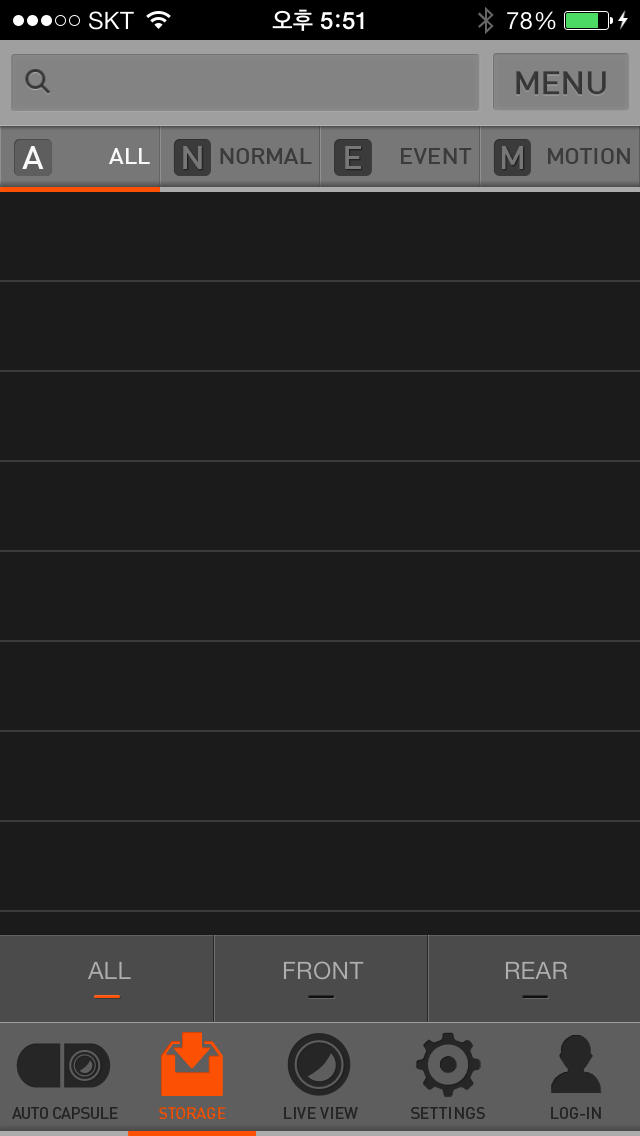The height and width of the screenshot is (1136, 640).
Task: Switch to the EVENT tab label
Action: click(x=435, y=156)
